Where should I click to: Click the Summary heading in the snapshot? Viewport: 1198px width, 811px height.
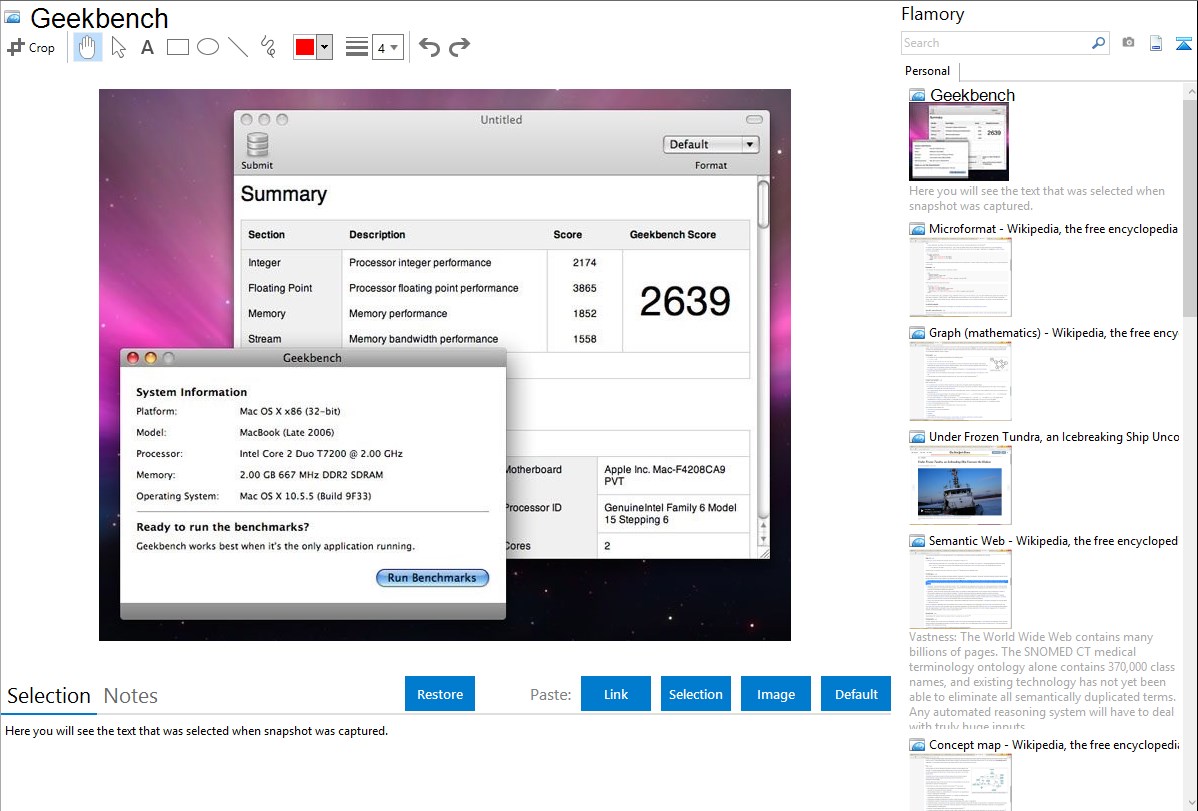click(283, 194)
